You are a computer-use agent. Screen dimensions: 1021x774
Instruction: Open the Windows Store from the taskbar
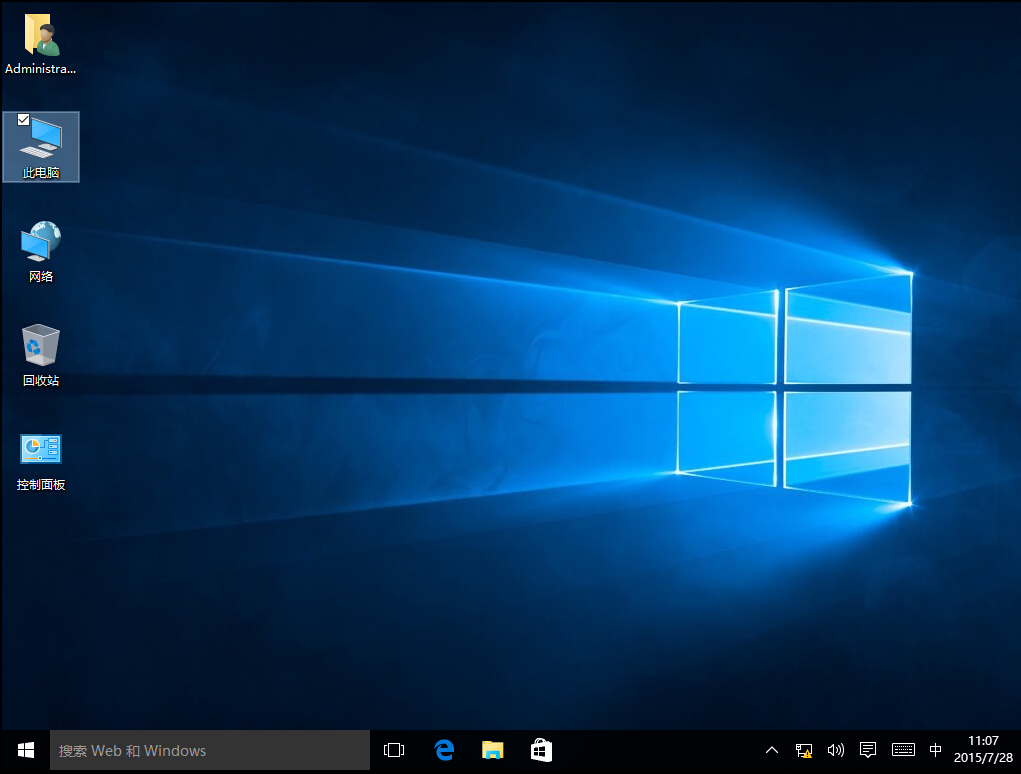point(541,751)
